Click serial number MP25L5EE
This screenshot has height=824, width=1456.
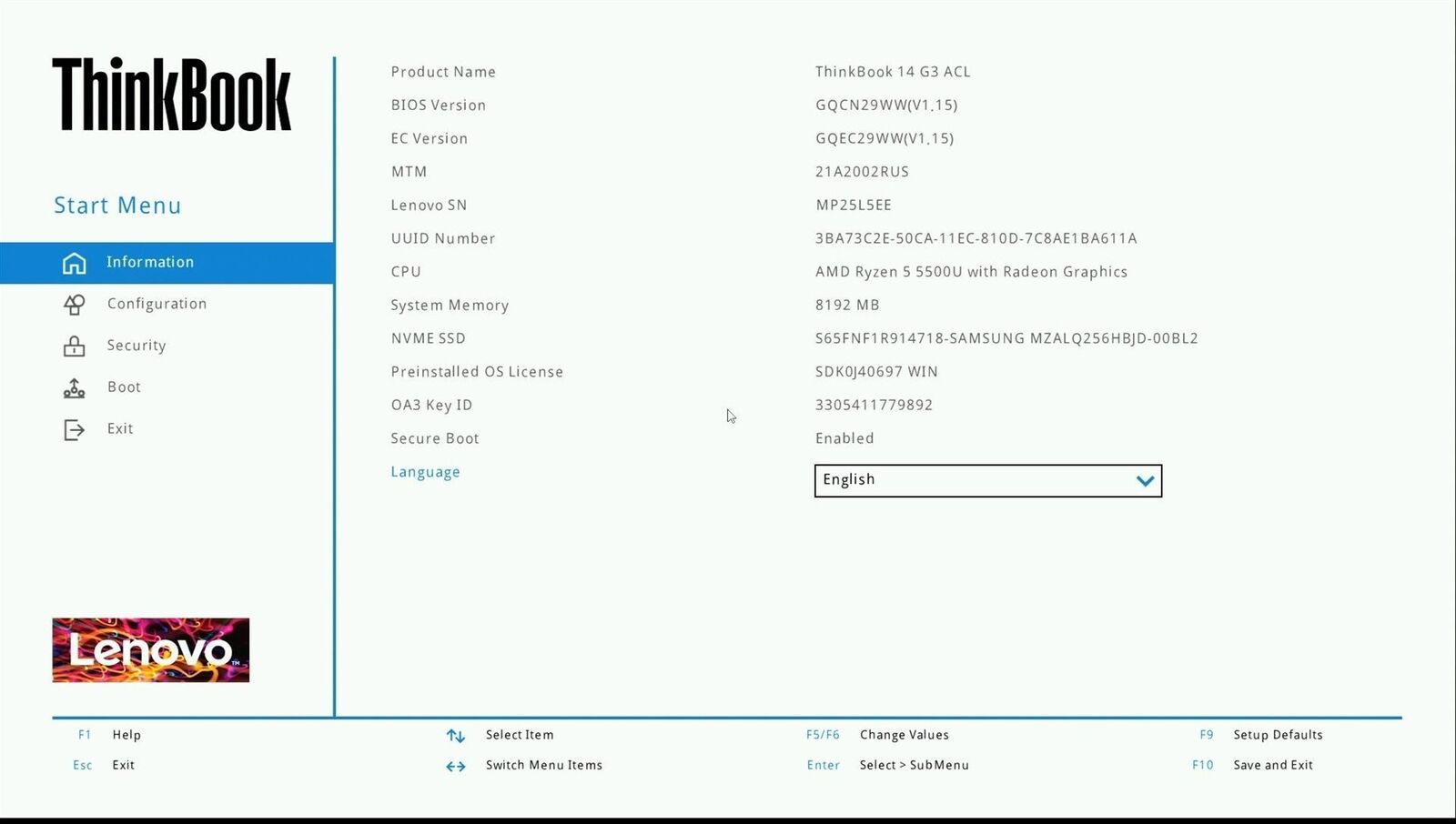(854, 206)
